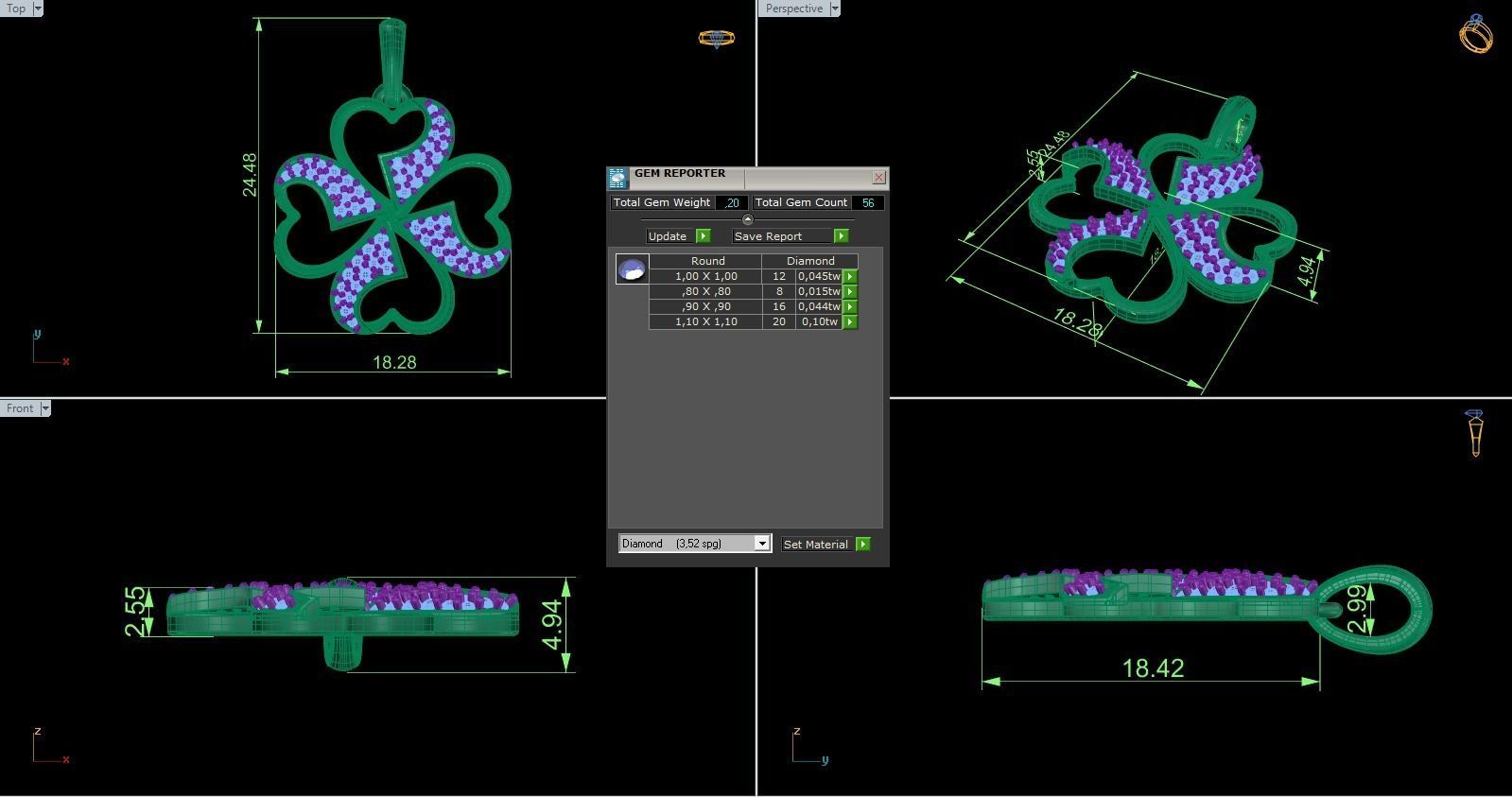Click the round diamond gem thumbnail
Viewport: 1512px width, 797px height.
coord(632,269)
